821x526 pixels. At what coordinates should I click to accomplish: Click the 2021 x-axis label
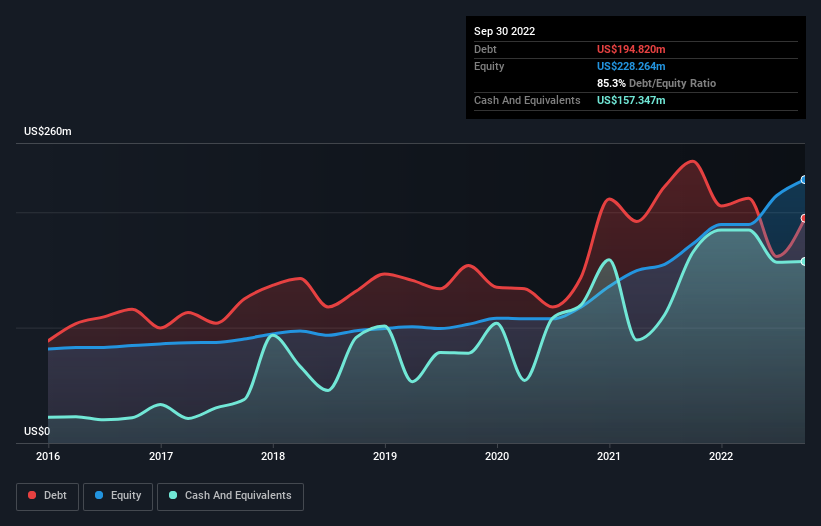click(x=609, y=456)
